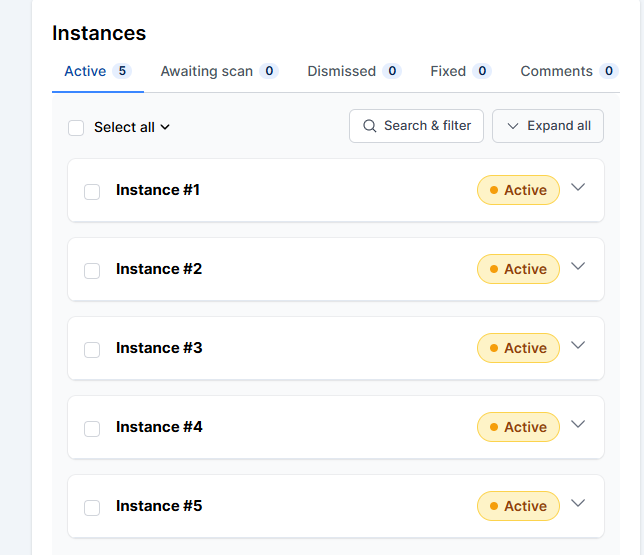The height and width of the screenshot is (555, 644).
Task: Click the Active status badge on Instance #5
Action: (x=518, y=506)
